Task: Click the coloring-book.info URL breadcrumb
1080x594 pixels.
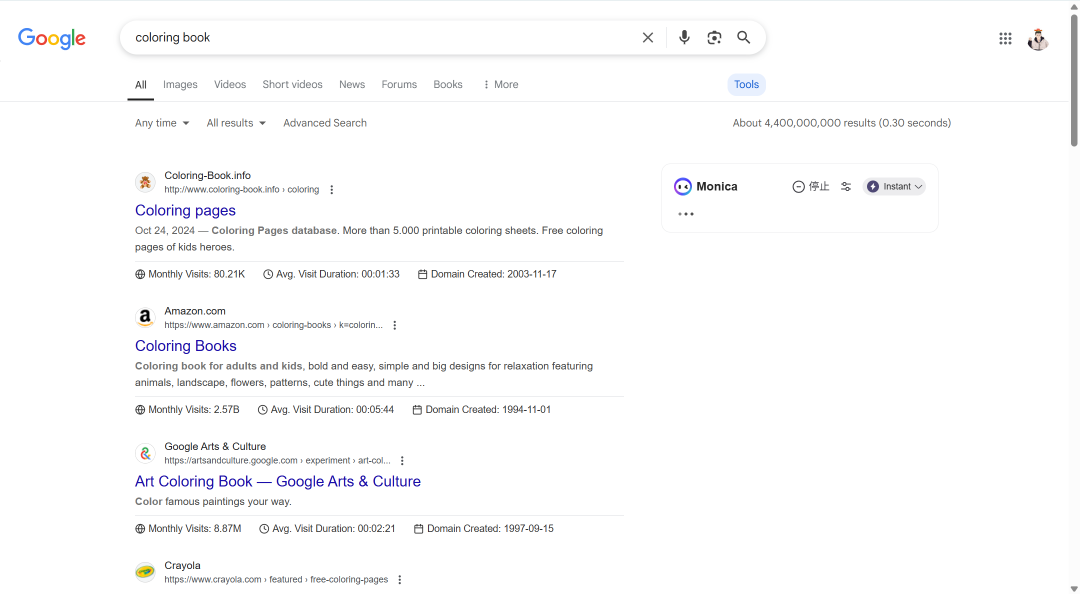Action: pos(242,190)
